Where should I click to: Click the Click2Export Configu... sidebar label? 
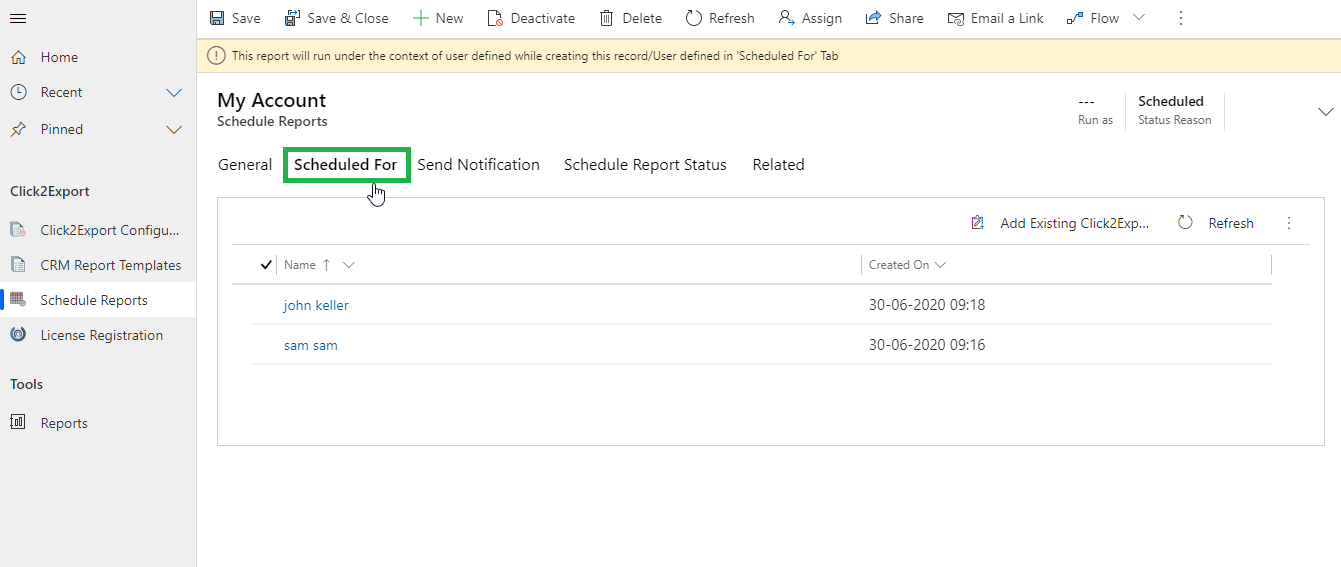(x=110, y=230)
